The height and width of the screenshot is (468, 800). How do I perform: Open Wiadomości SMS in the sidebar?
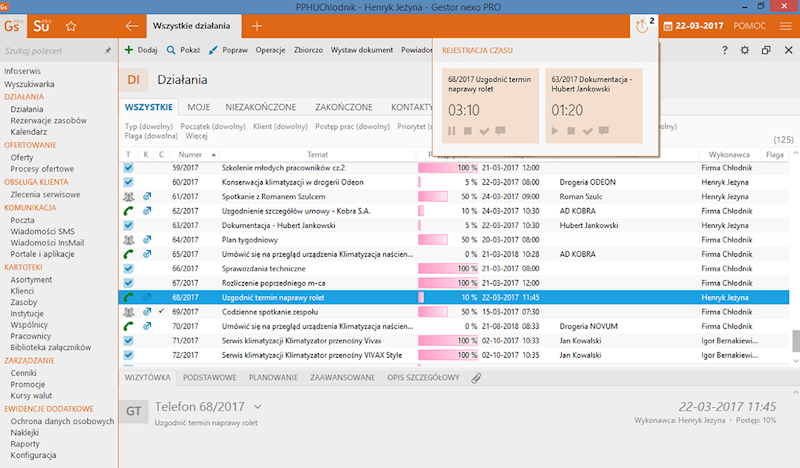42,231
